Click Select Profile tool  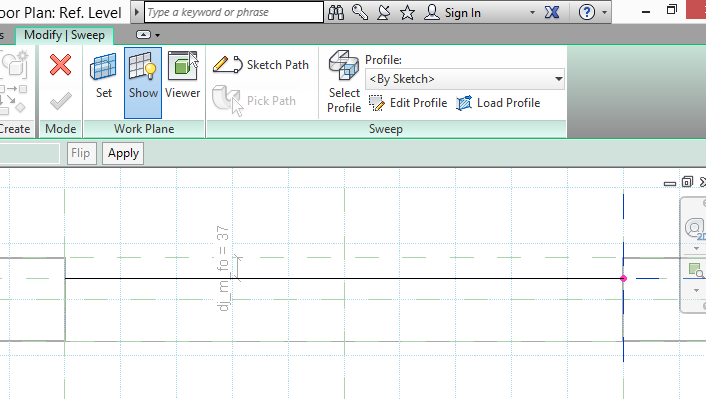(x=344, y=82)
